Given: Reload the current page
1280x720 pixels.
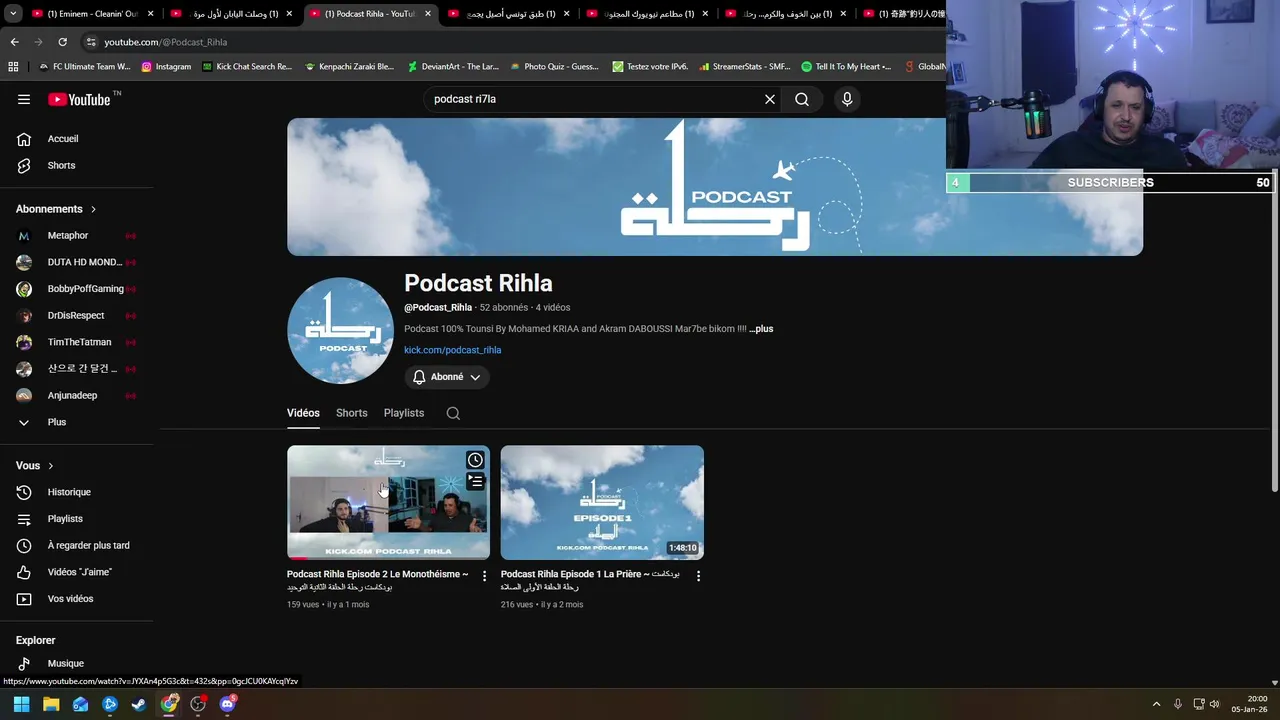Looking at the screenshot, I should [x=62, y=42].
